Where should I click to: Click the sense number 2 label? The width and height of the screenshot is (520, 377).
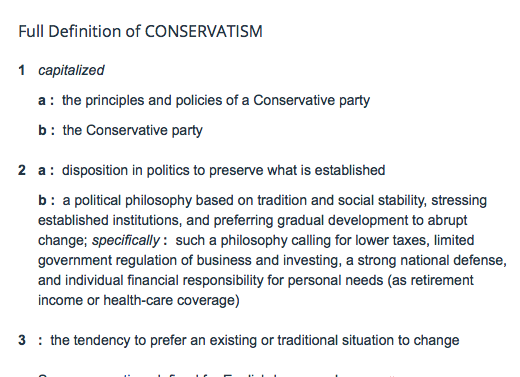click(22, 170)
